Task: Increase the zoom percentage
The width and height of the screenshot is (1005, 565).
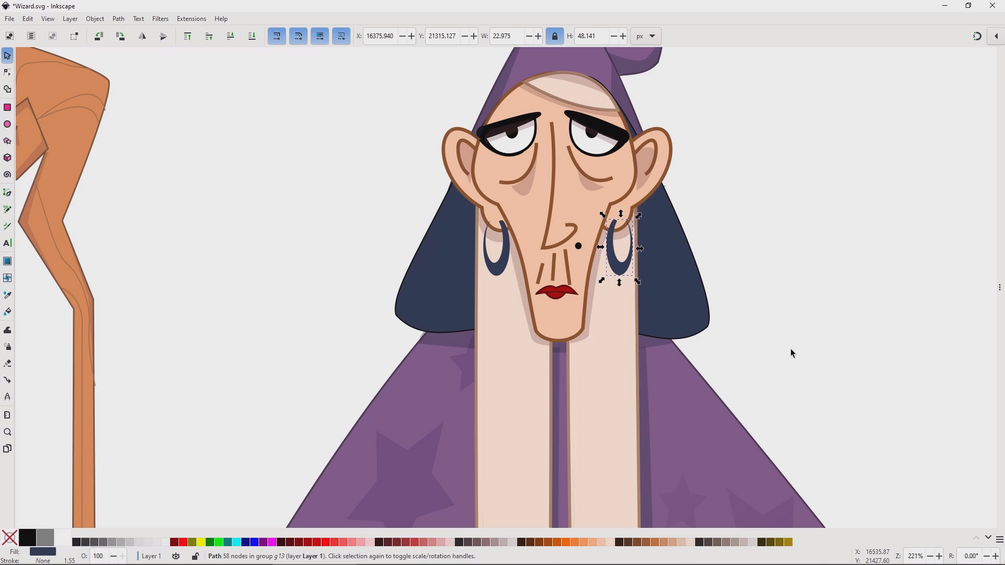Action: click(x=939, y=556)
